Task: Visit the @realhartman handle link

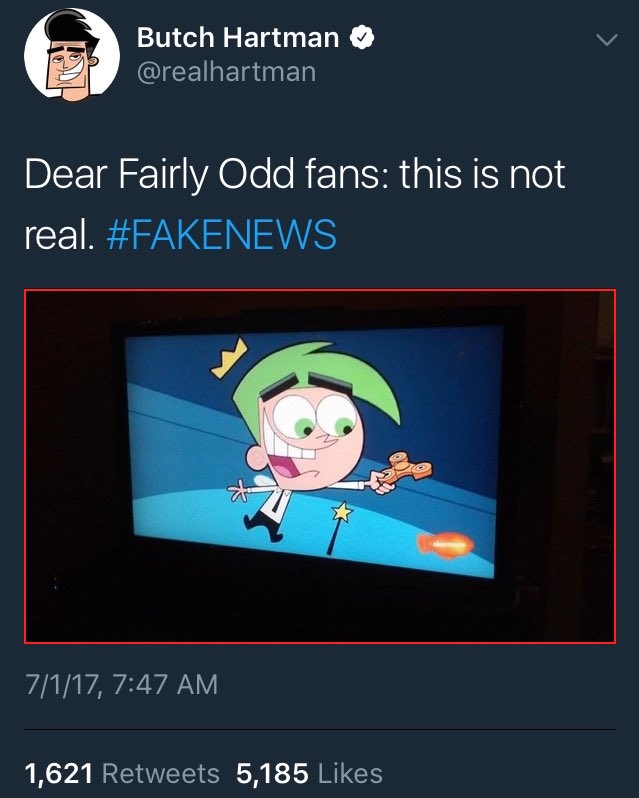Action: [x=226, y=71]
